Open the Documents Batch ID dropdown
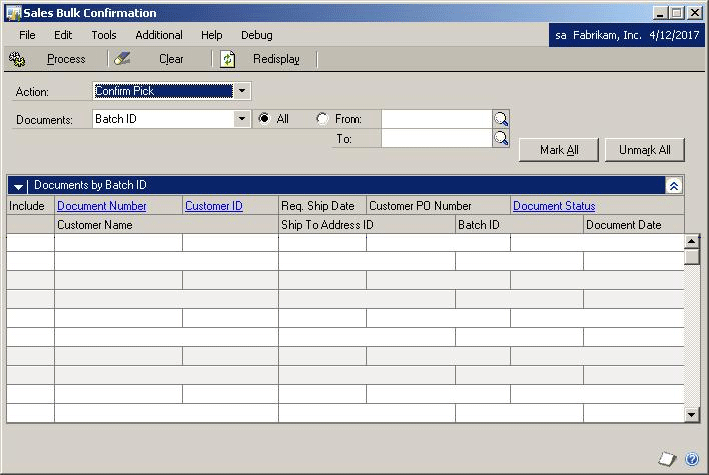This screenshot has height=475, width=709. 242,119
